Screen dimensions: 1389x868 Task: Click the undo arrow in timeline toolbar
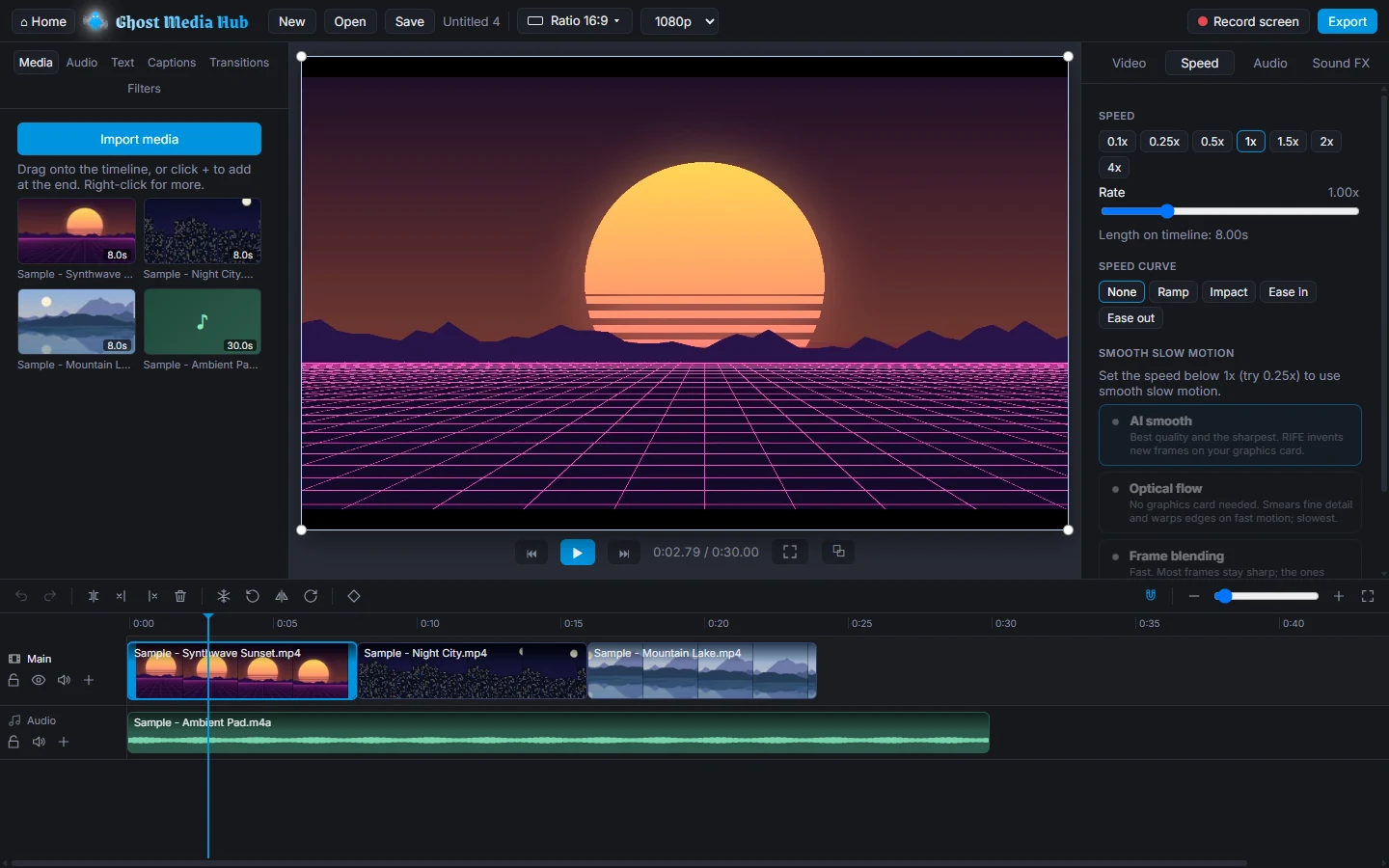21,596
